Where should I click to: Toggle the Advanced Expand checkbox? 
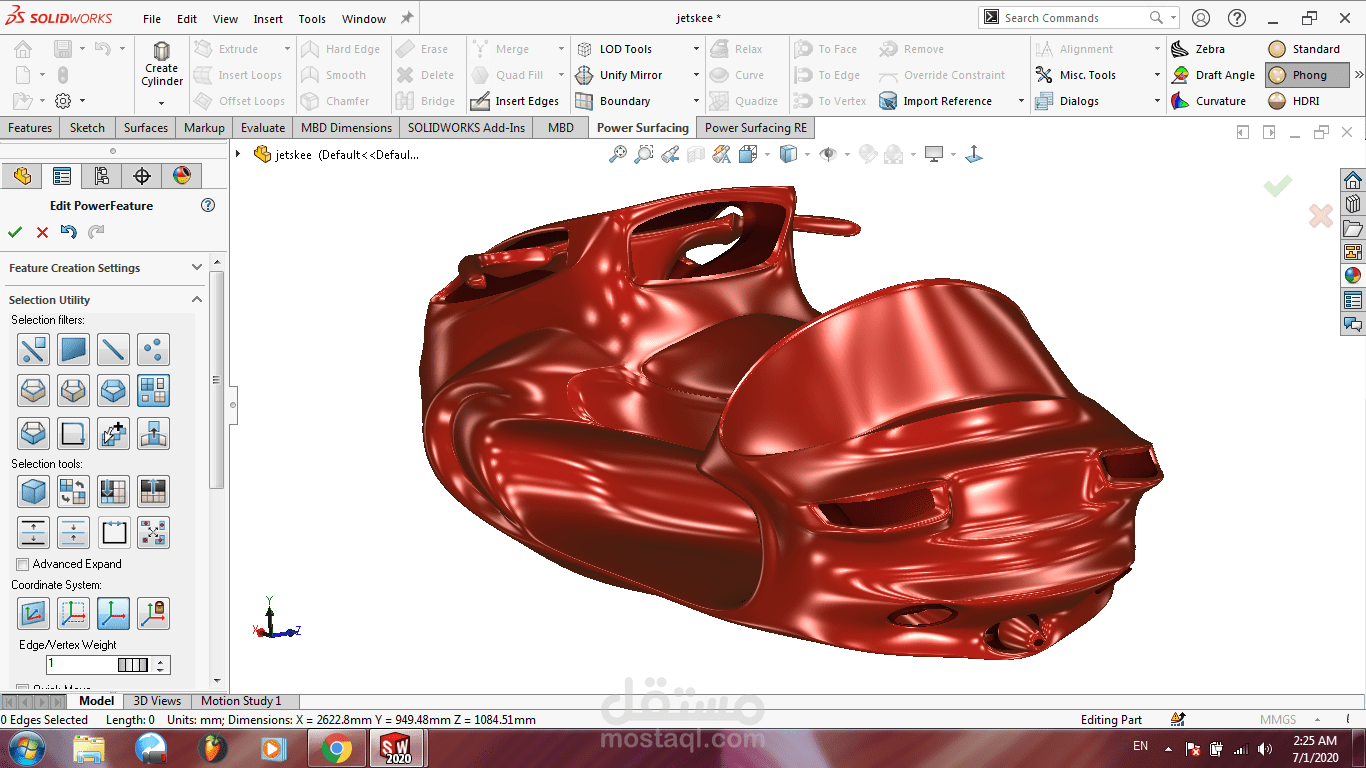(23, 564)
